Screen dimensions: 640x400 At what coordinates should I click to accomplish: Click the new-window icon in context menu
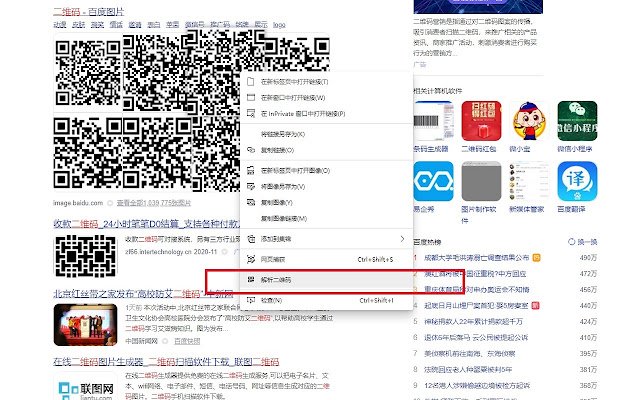[x=251, y=97]
